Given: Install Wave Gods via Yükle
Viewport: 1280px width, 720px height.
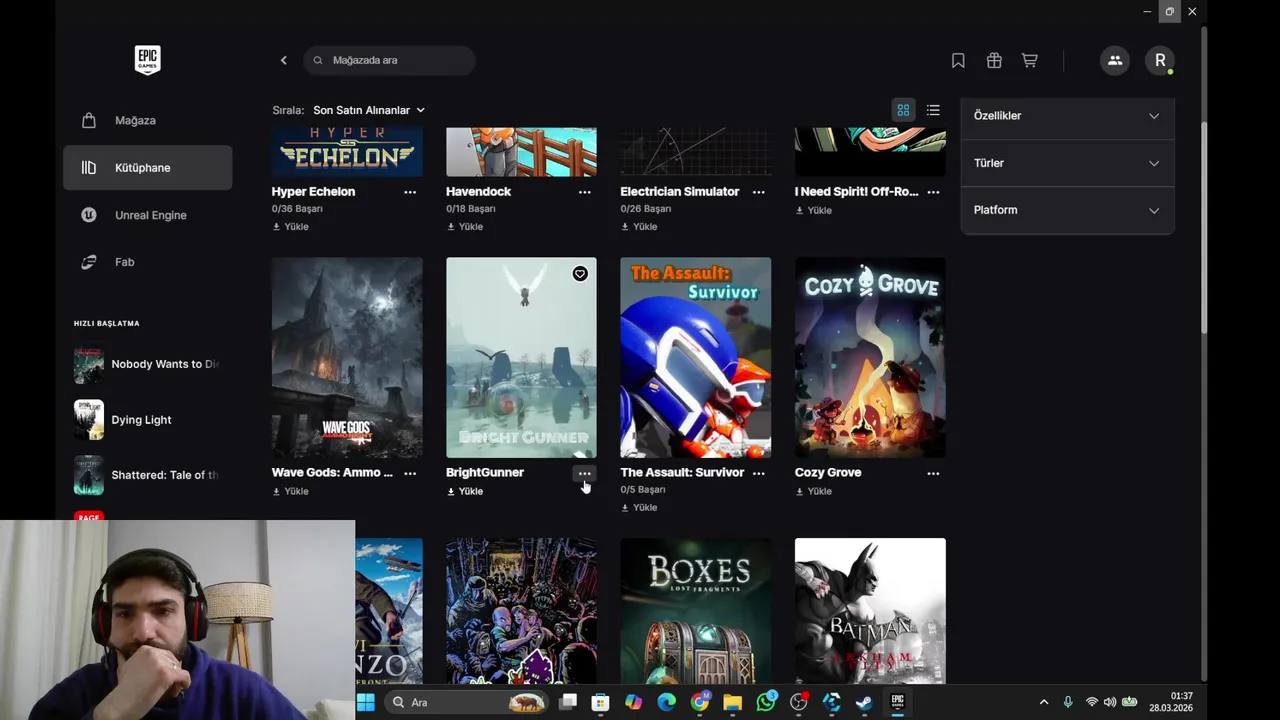Looking at the screenshot, I should pos(290,492).
